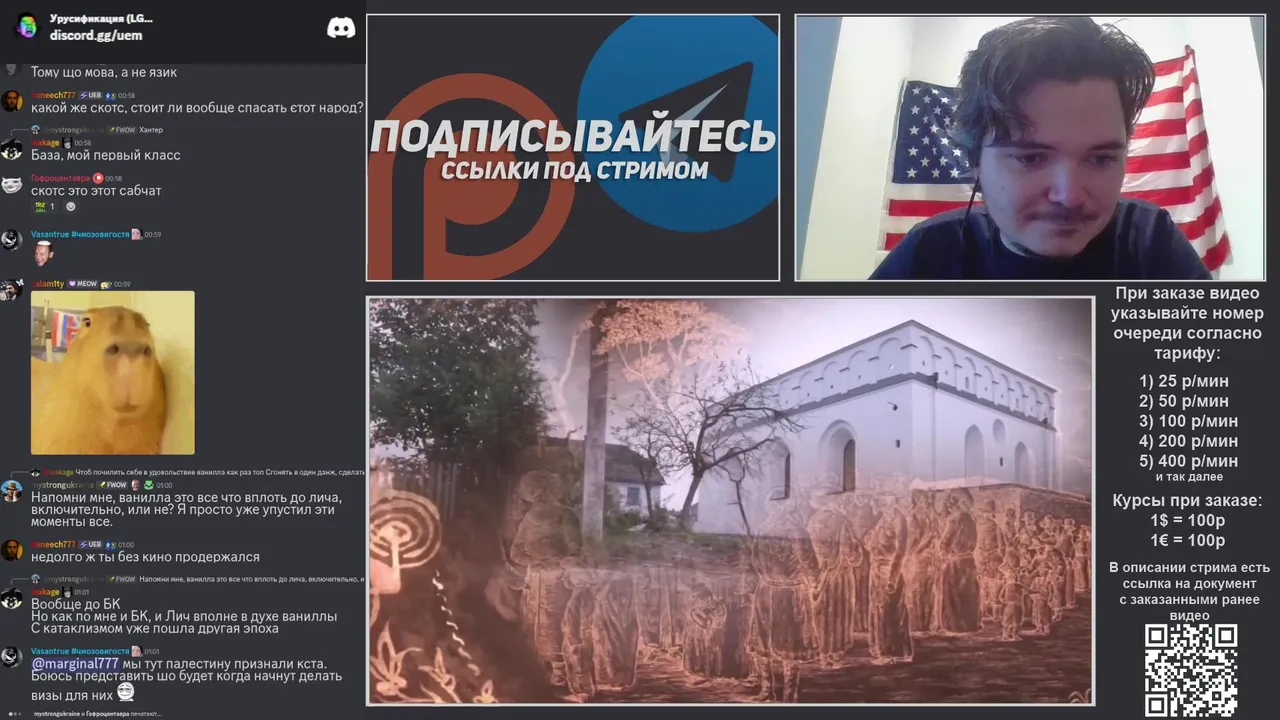Image resolution: width=1280 pixels, height=720 pixels.
Task: Click the message 'Тому що мова, а не язик'
Action: 104,72
